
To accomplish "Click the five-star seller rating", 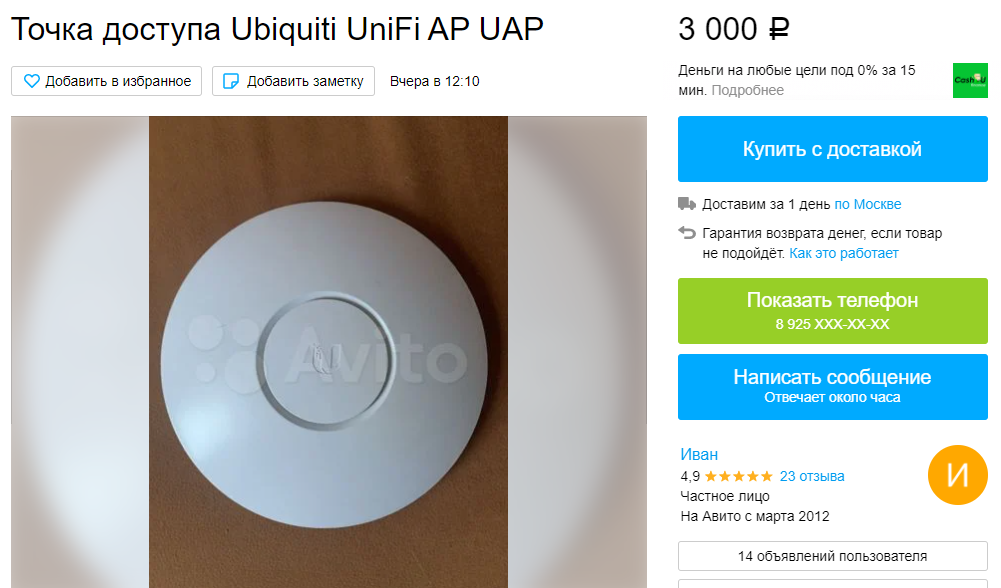I will (x=739, y=476).
